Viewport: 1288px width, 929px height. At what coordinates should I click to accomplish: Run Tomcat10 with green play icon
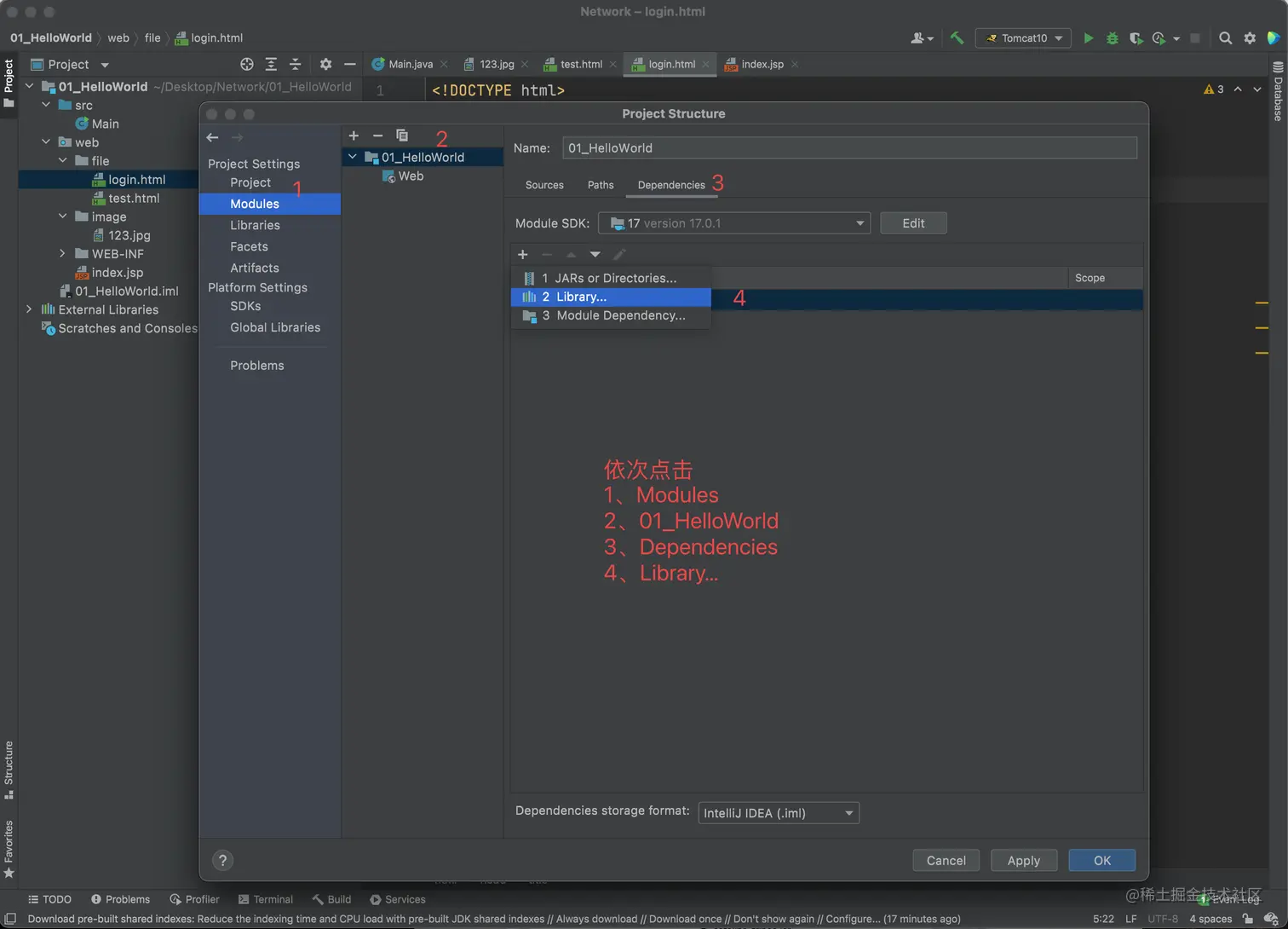point(1088,38)
